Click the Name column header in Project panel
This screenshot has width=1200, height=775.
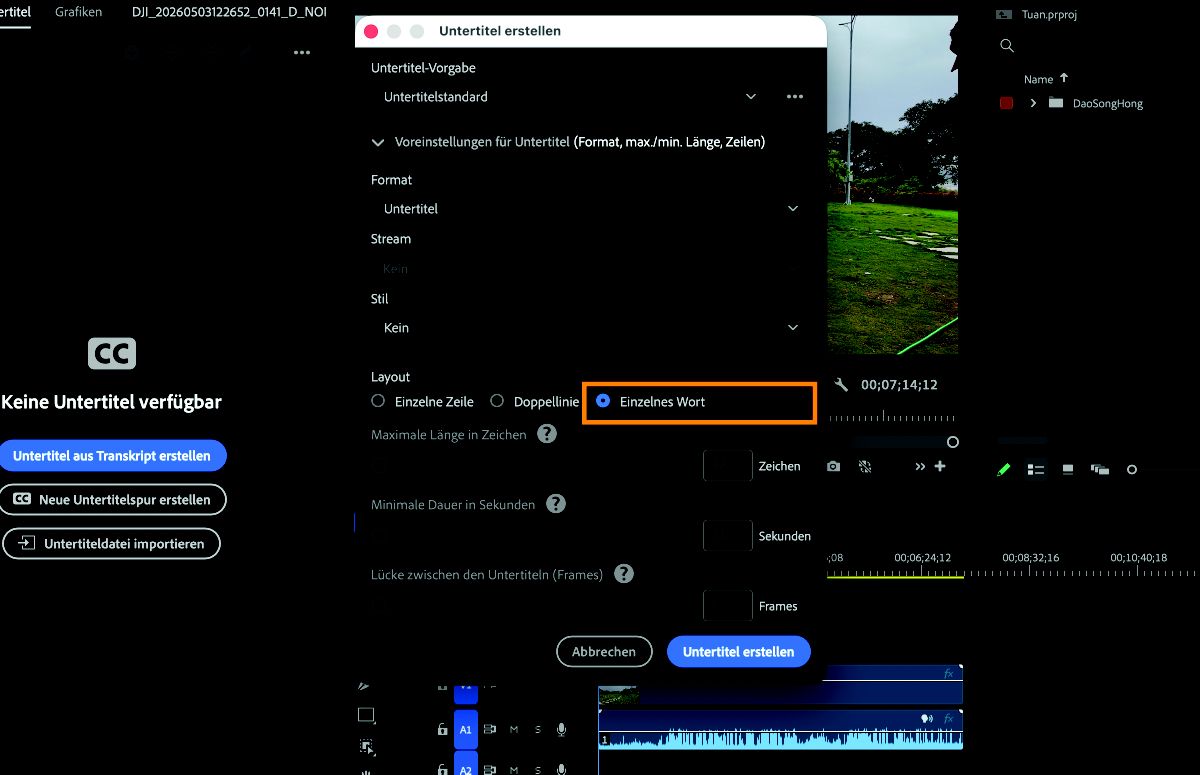click(1038, 79)
